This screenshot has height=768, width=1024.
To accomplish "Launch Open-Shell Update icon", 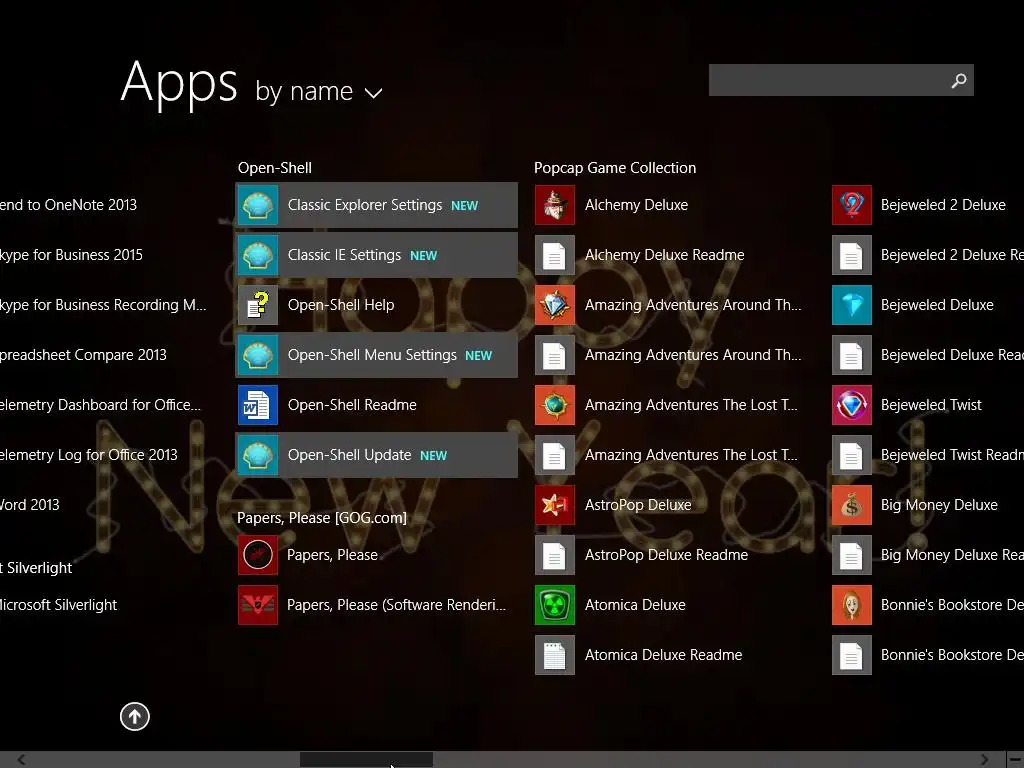I will pyautogui.click(x=258, y=455).
